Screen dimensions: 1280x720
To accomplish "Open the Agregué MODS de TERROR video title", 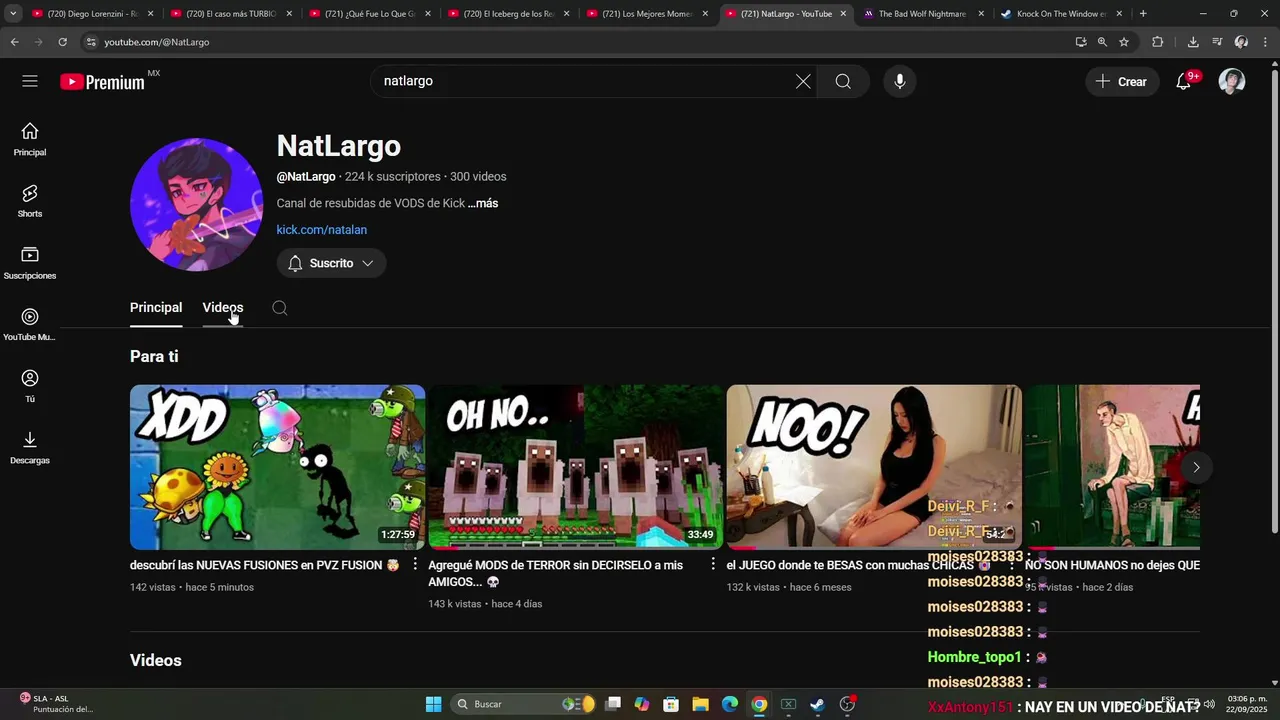I will pyautogui.click(x=556, y=573).
